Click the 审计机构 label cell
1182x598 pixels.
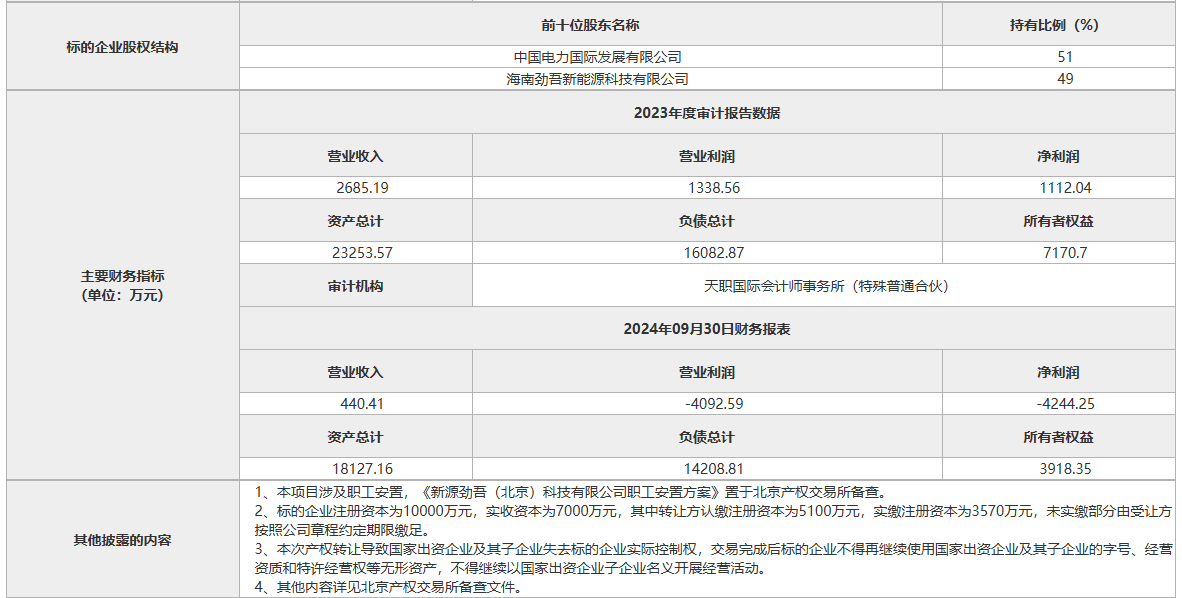click(x=355, y=286)
